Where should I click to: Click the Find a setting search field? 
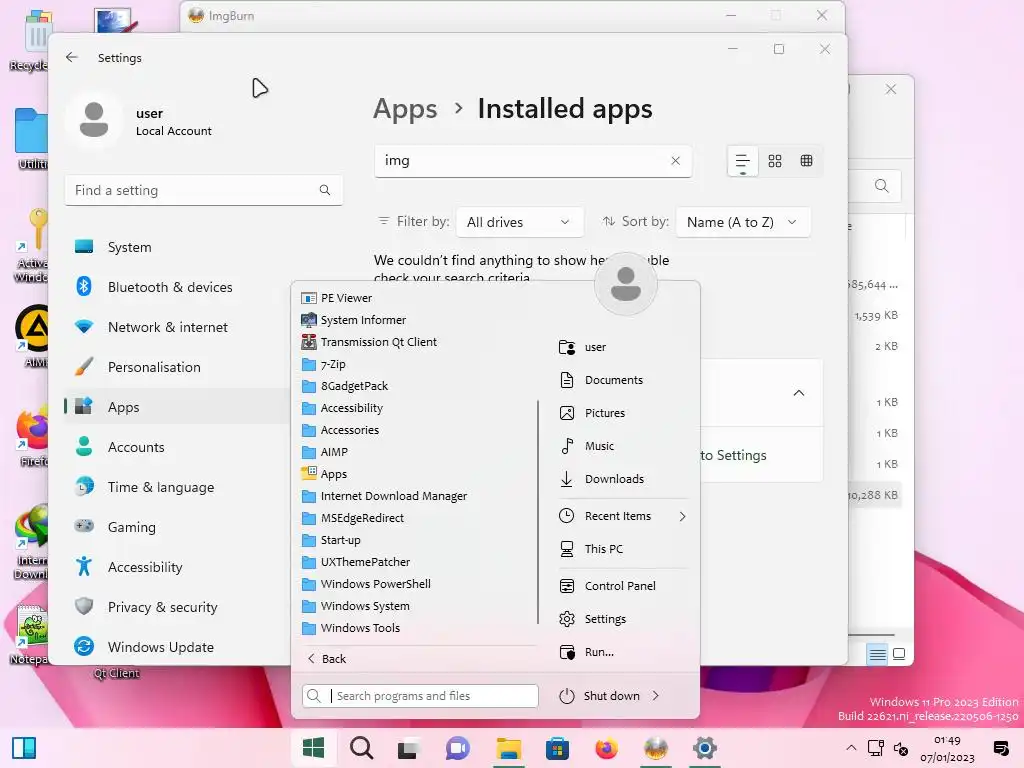(203, 190)
